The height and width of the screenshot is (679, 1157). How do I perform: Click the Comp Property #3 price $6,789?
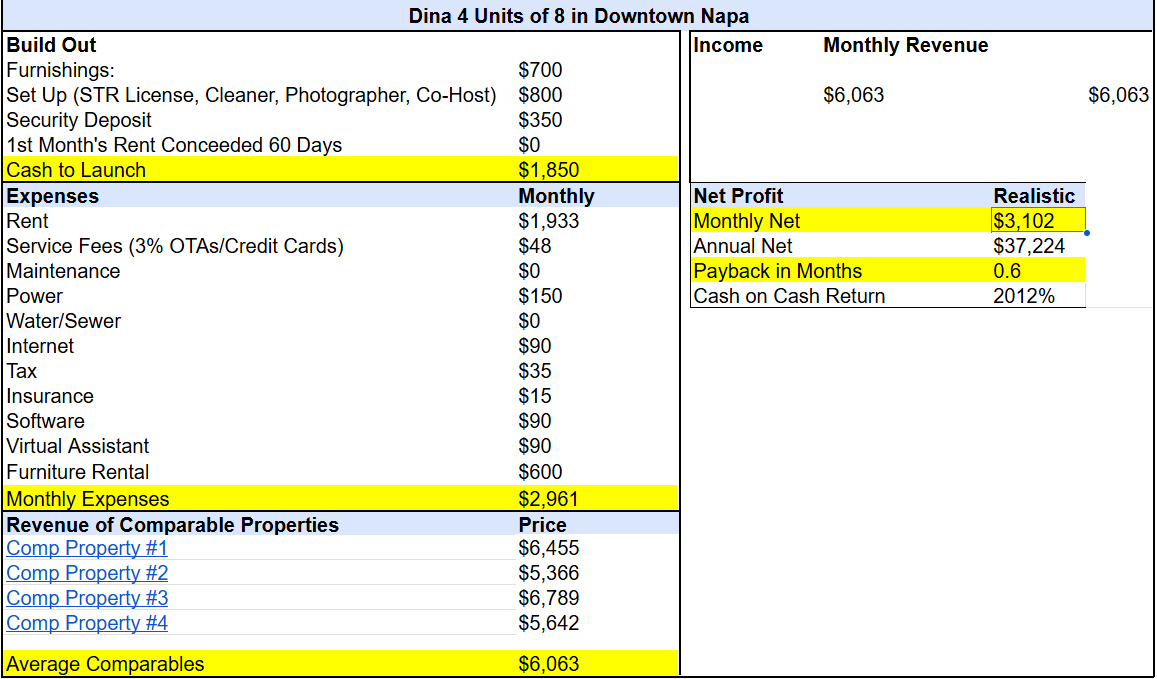click(x=548, y=598)
